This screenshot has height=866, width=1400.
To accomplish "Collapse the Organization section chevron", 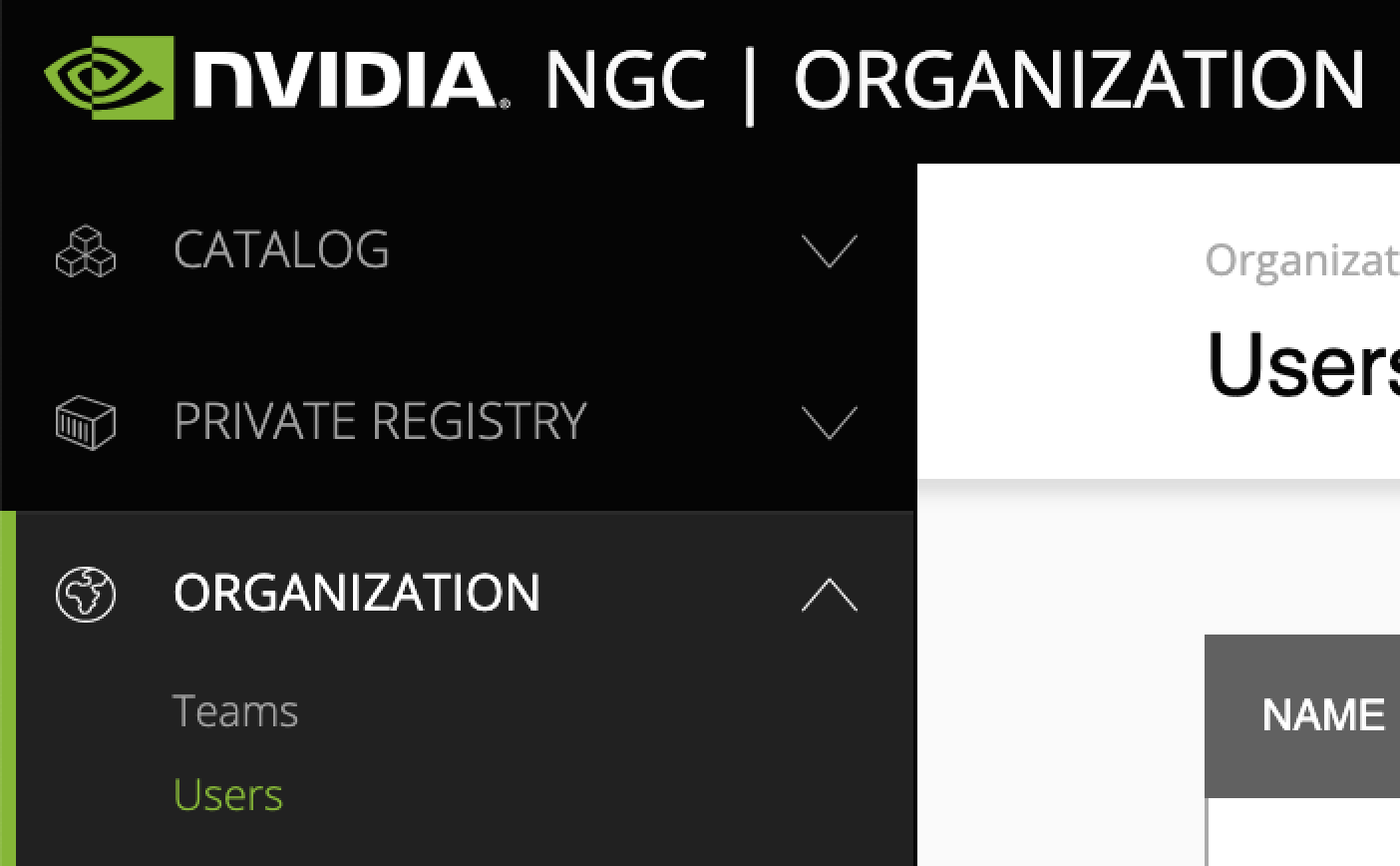I will (x=828, y=592).
